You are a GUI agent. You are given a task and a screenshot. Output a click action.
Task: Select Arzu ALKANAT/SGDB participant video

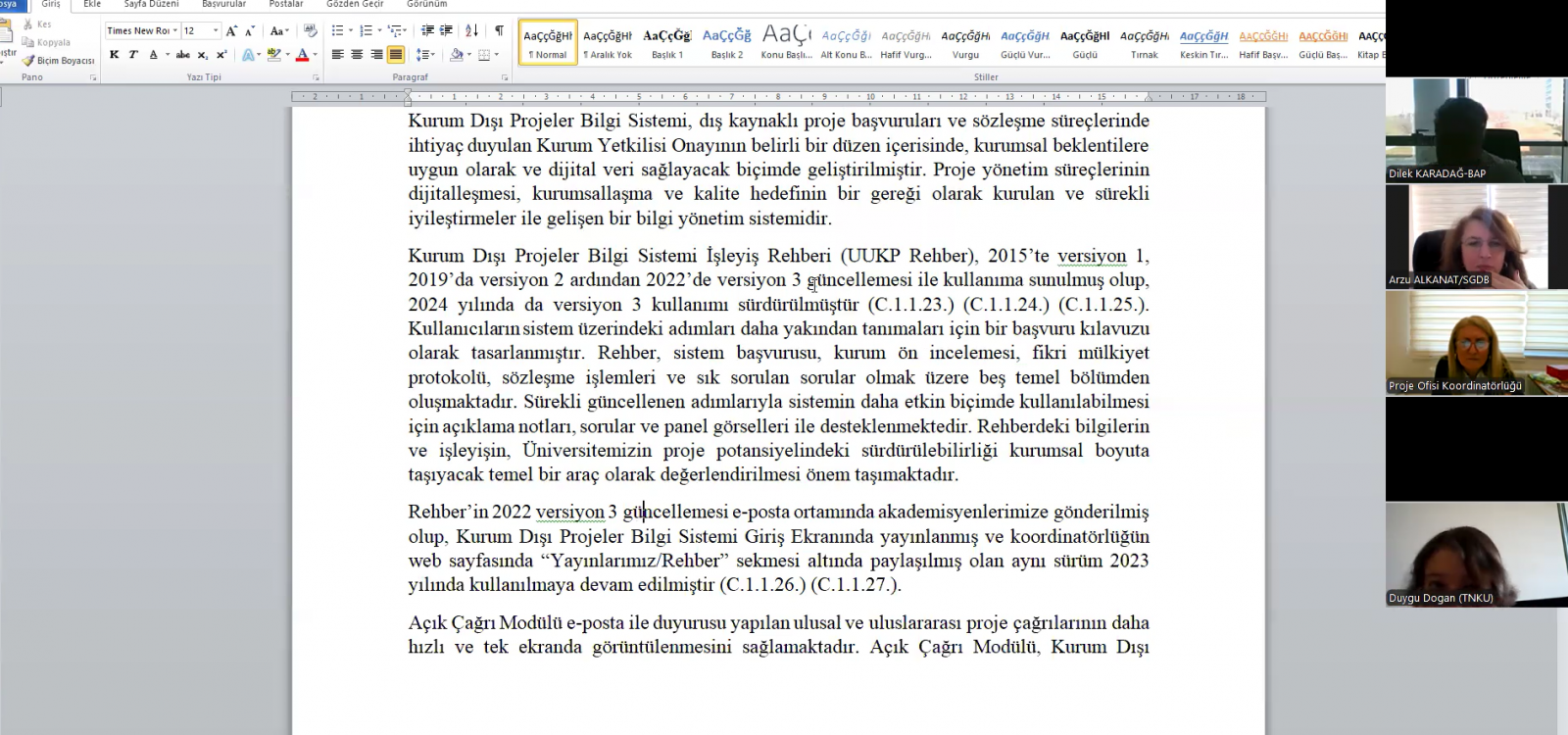[x=1477, y=236]
